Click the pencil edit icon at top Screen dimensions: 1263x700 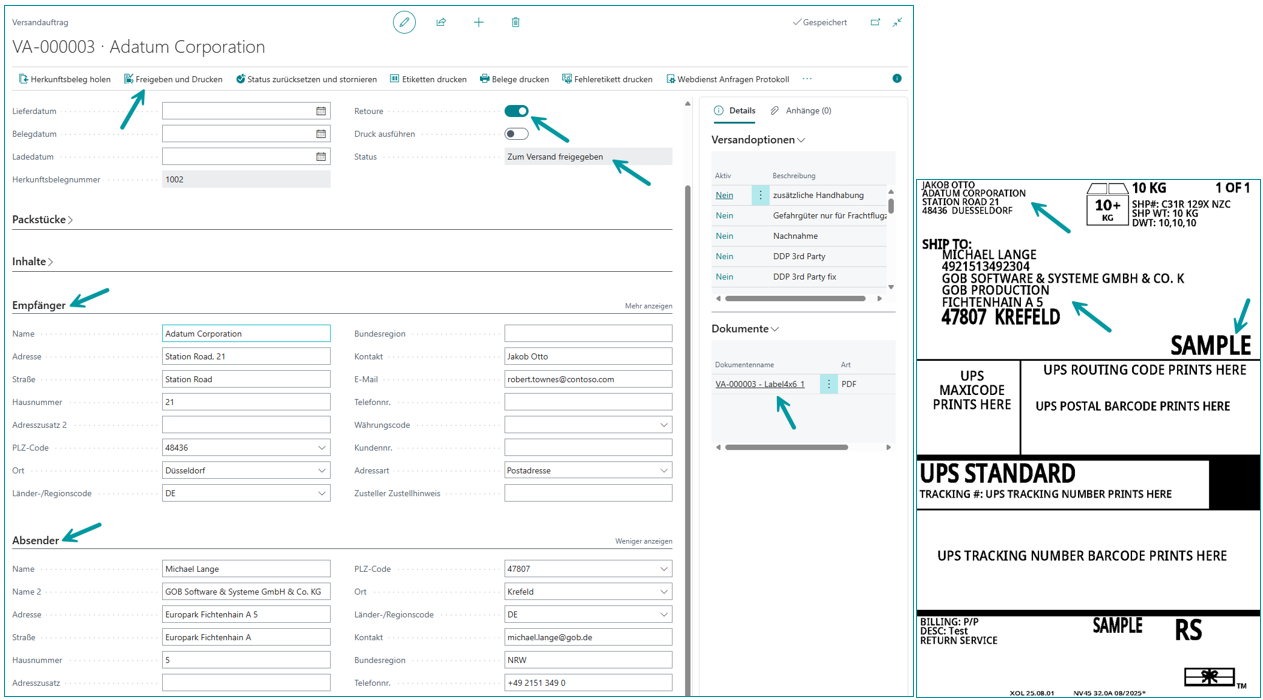[404, 22]
